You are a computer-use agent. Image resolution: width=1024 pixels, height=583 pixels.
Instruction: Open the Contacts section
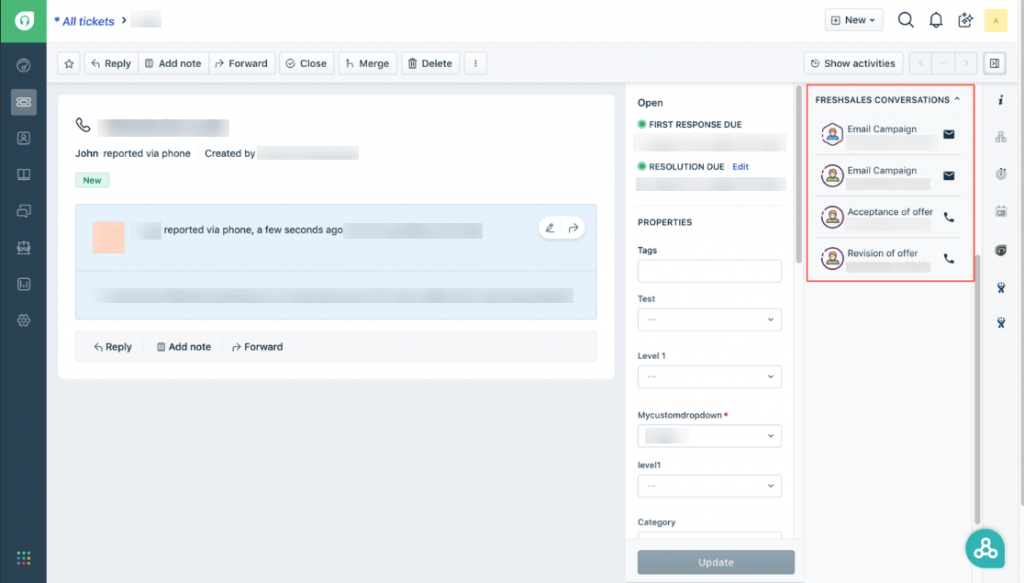[x=23, y=138]
